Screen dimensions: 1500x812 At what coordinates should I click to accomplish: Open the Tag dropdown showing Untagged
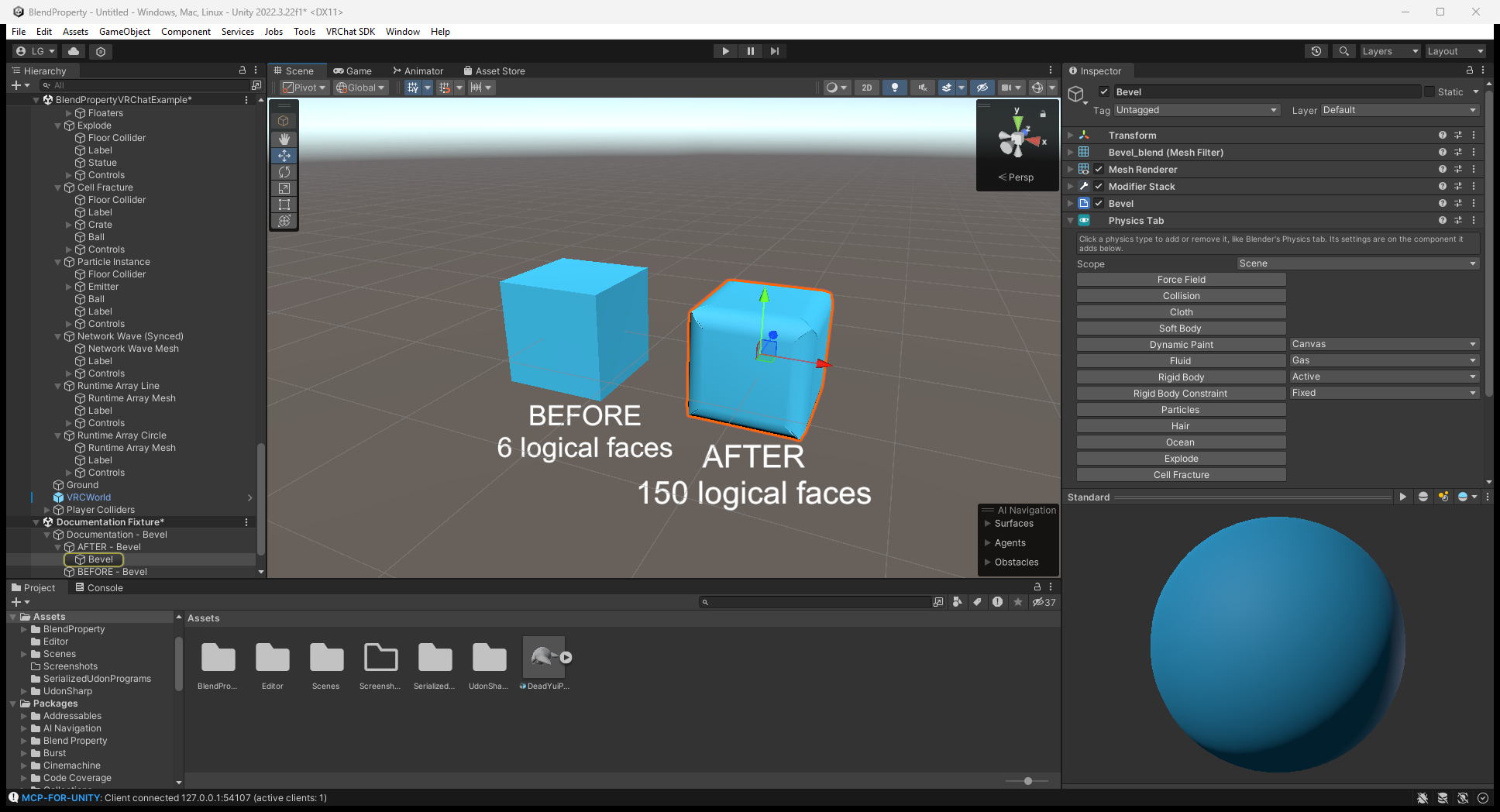(x=1196, y=110)
